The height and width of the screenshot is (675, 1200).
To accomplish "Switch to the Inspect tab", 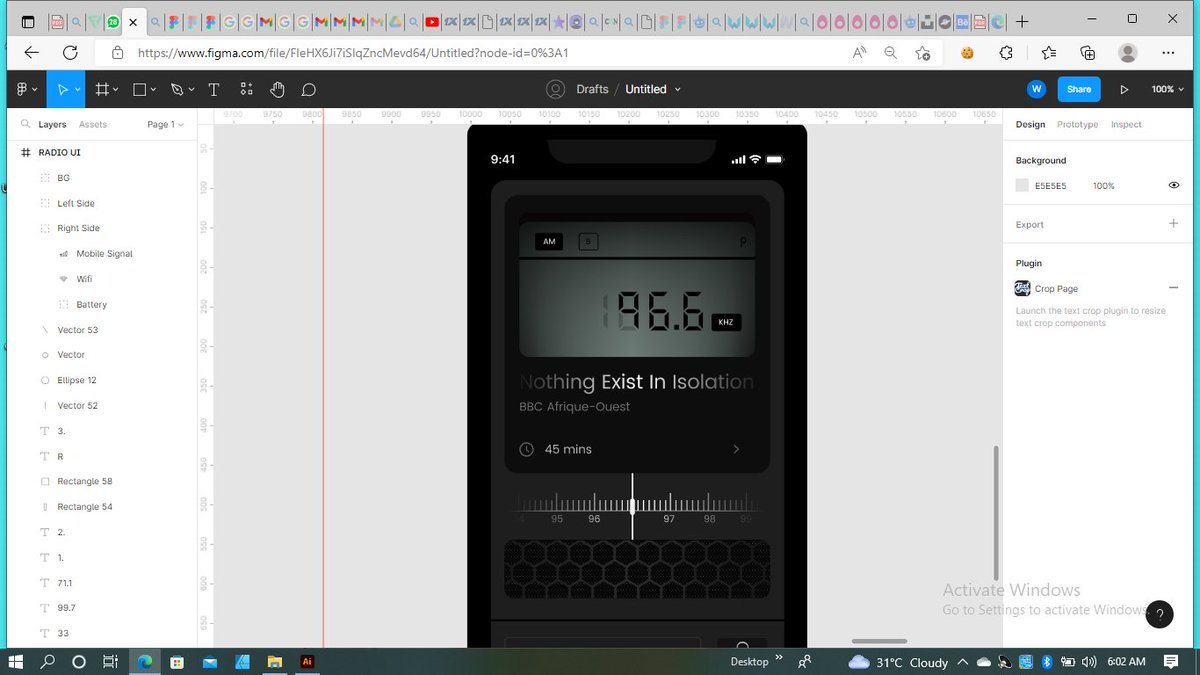I will [1126, 125].
